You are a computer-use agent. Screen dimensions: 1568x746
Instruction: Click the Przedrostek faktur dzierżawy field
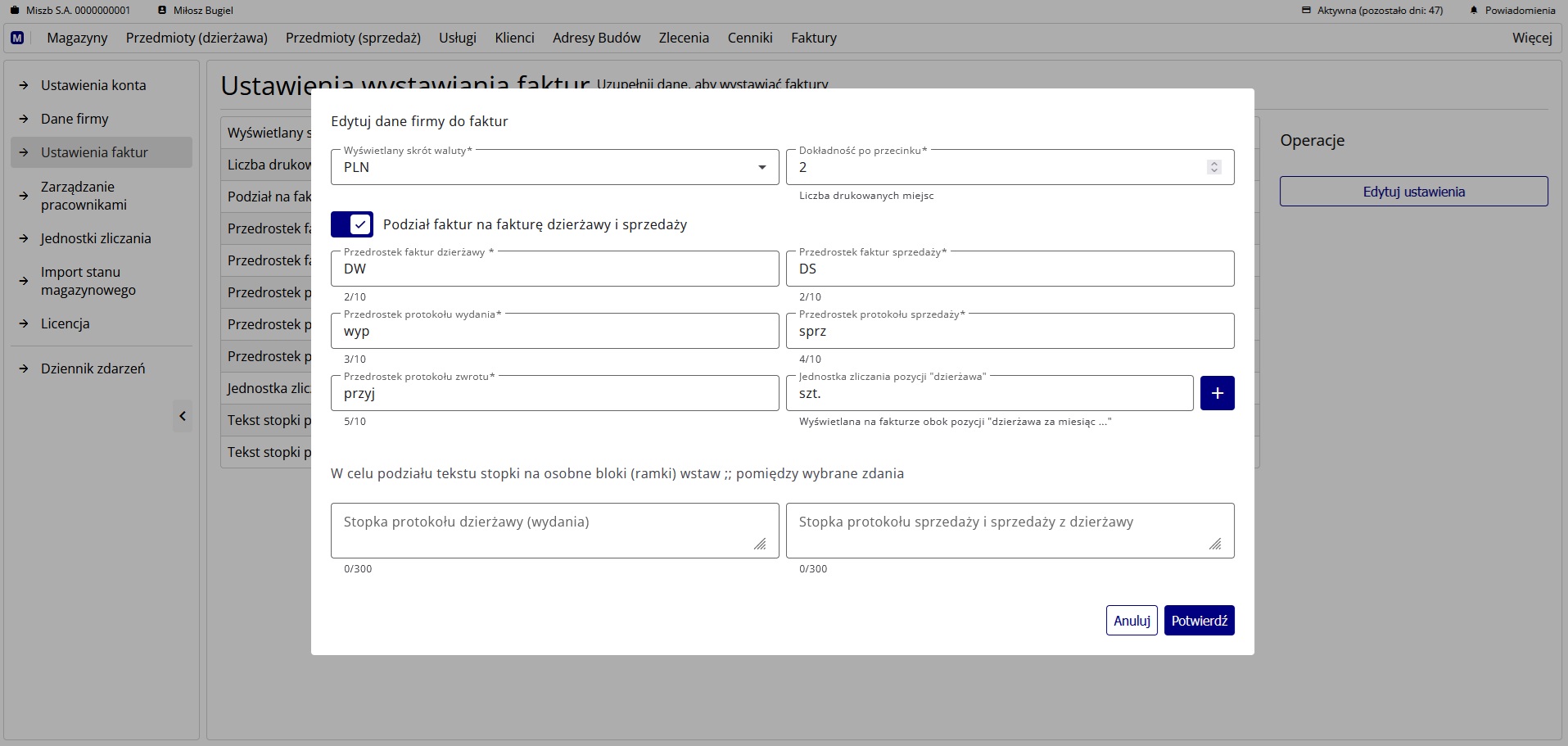click(x=554, y=269)
